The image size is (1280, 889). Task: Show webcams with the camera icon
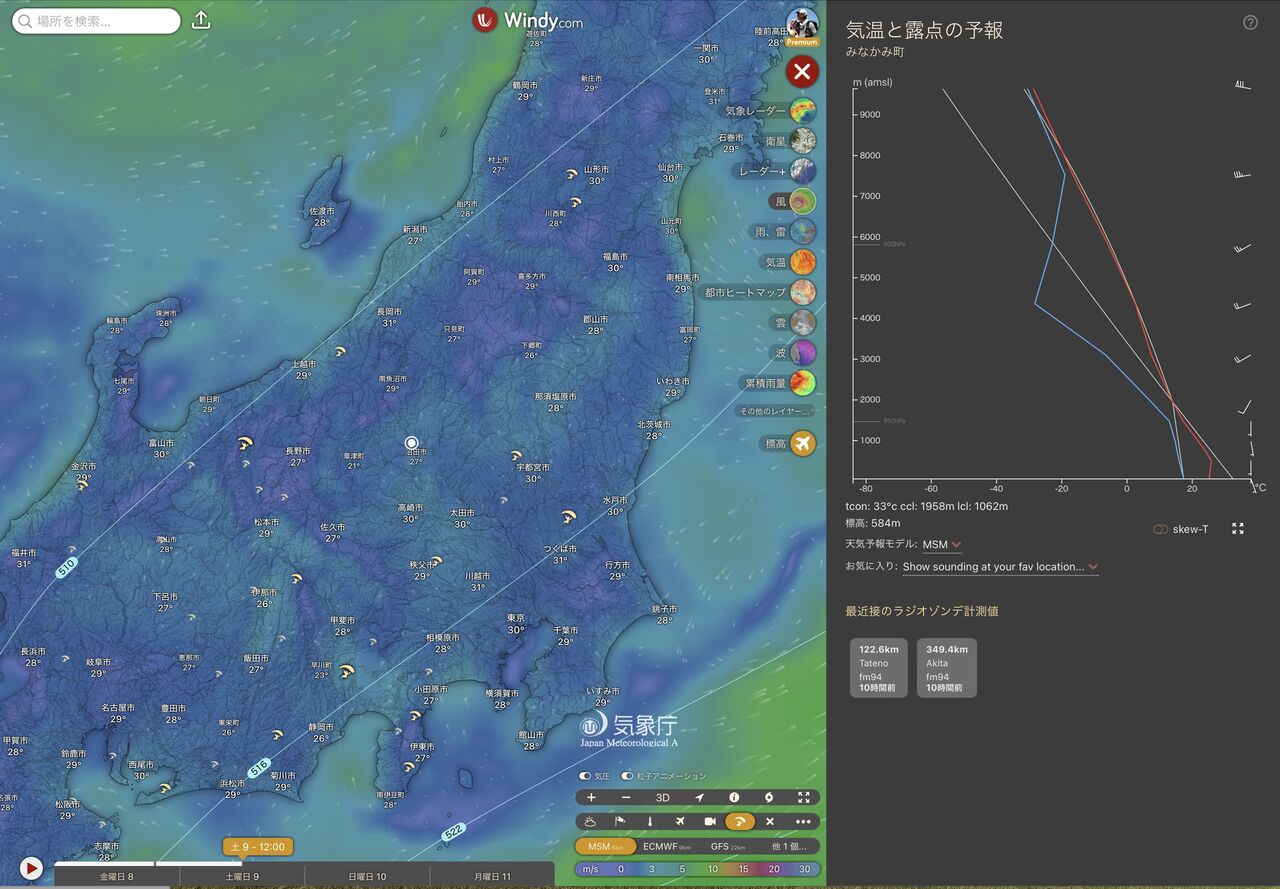(x=710, y=821)
